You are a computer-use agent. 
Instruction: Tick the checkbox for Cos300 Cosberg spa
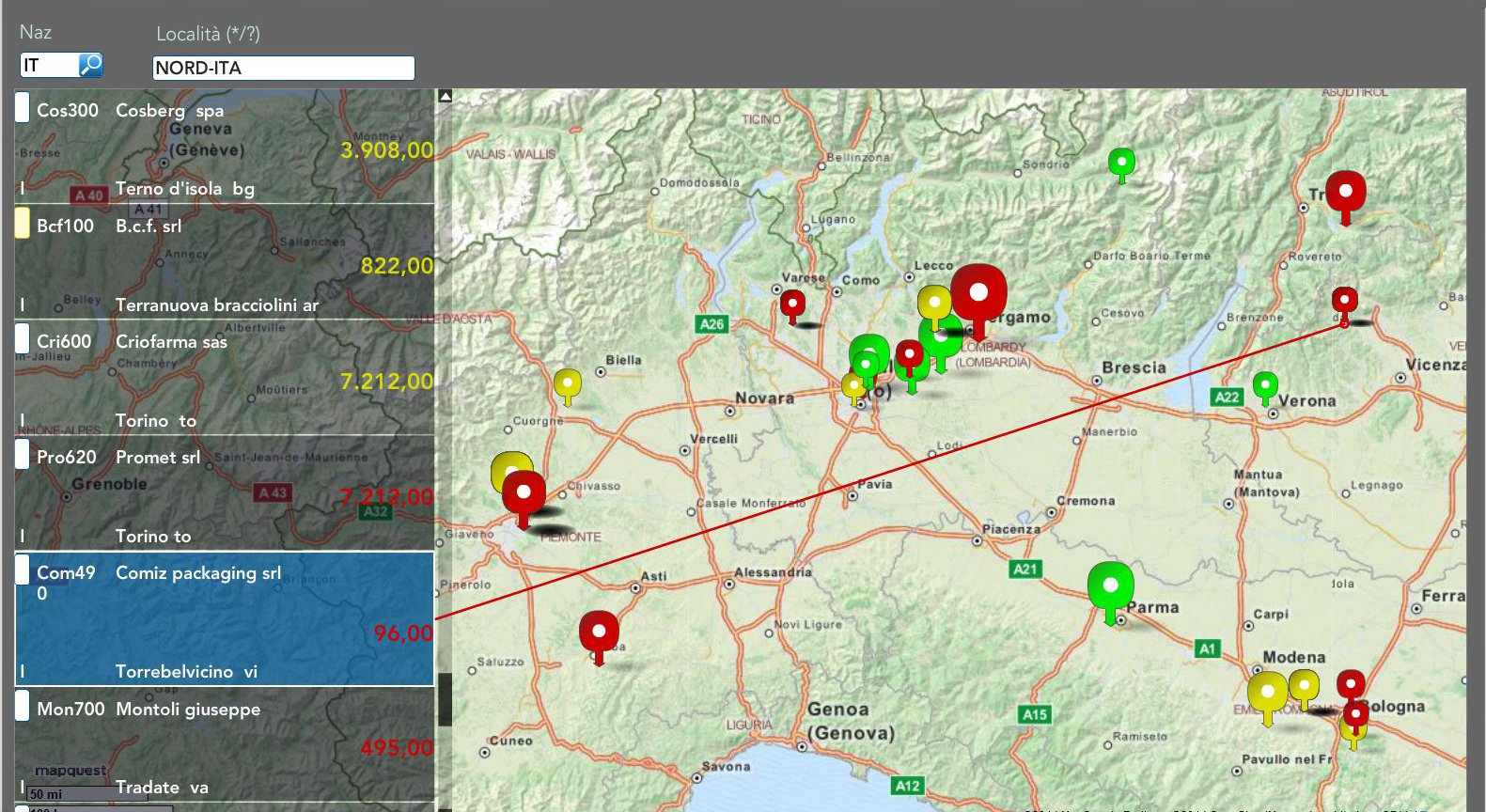[x=23, y=107]
